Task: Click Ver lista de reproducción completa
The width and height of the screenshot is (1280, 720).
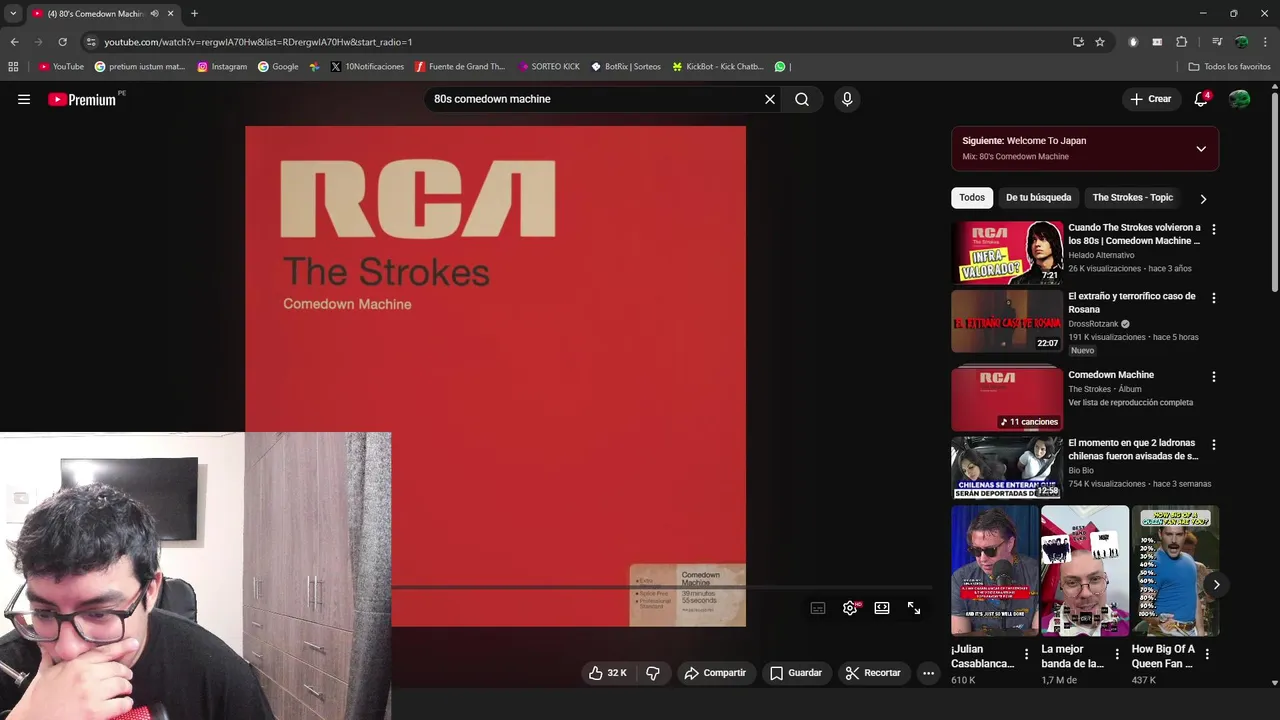Action: [1130, 403]
